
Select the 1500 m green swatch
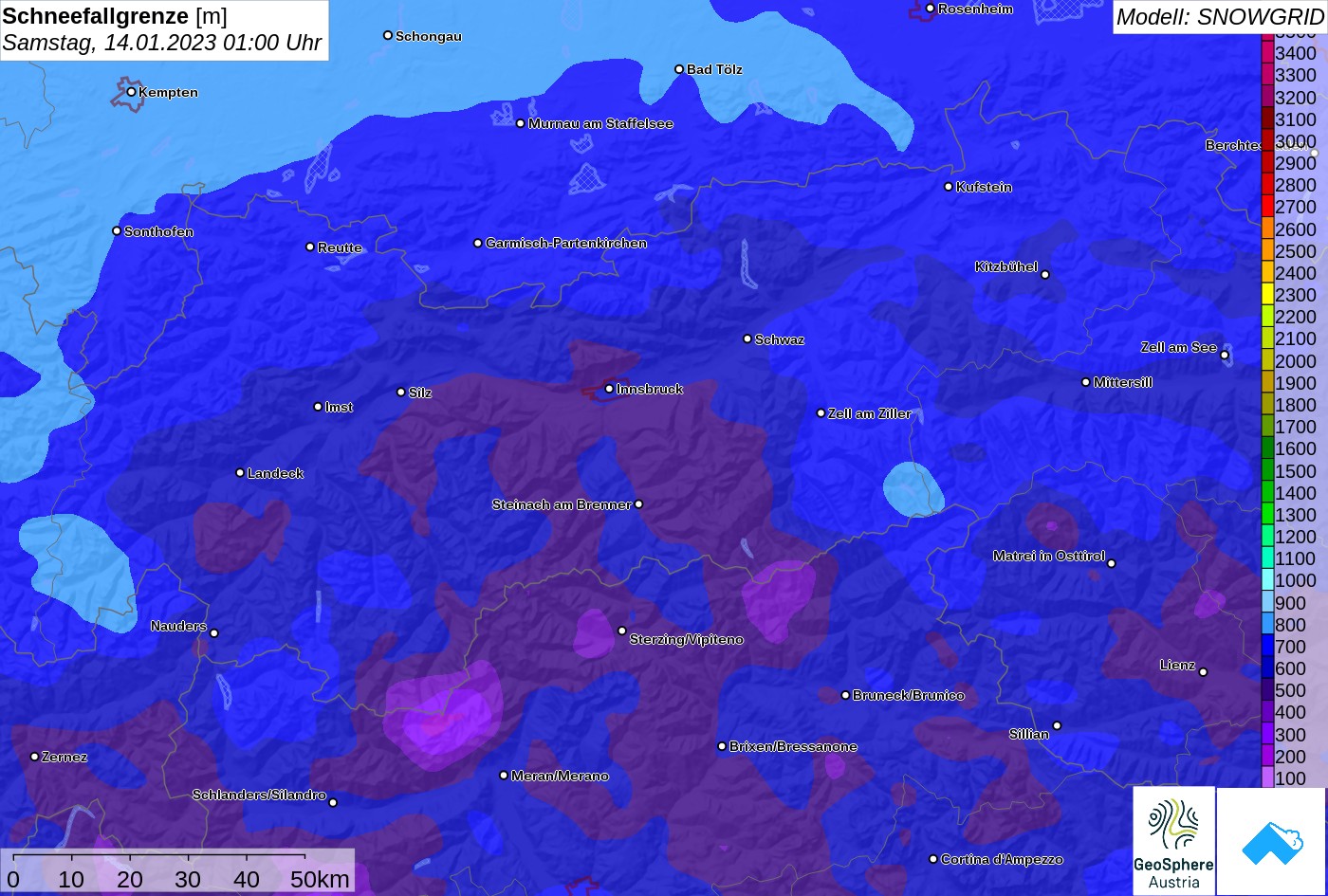1268,471
